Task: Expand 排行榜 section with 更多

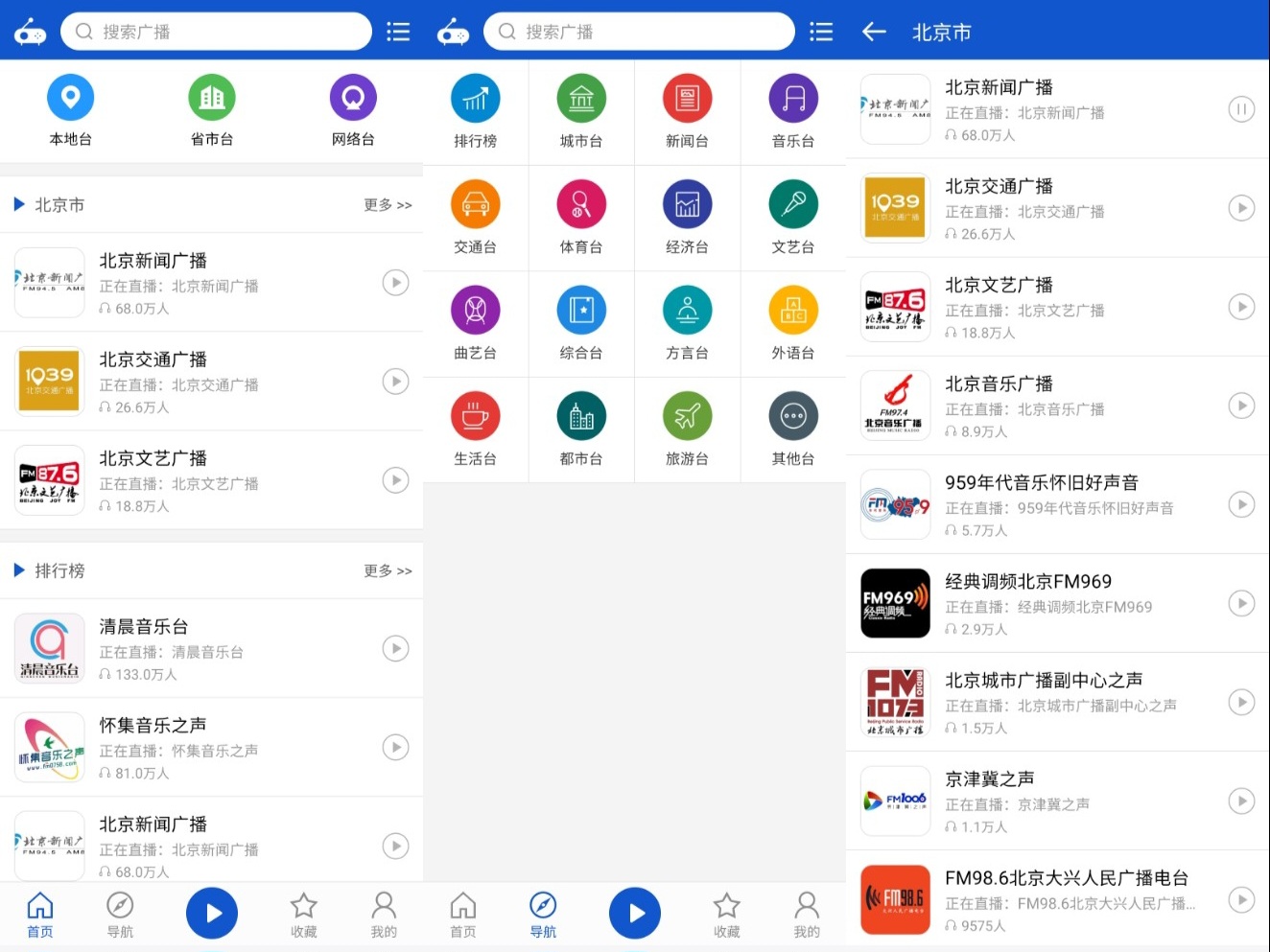Action: tap(388, 570)
